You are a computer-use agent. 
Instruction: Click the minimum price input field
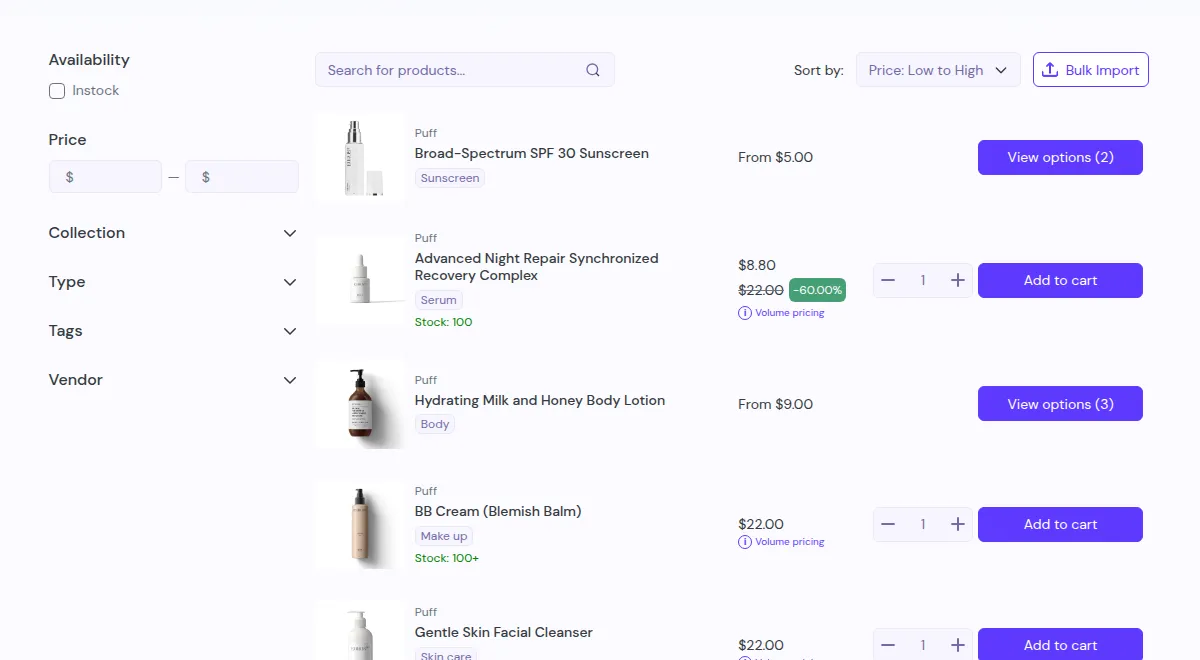click(105, 177)
